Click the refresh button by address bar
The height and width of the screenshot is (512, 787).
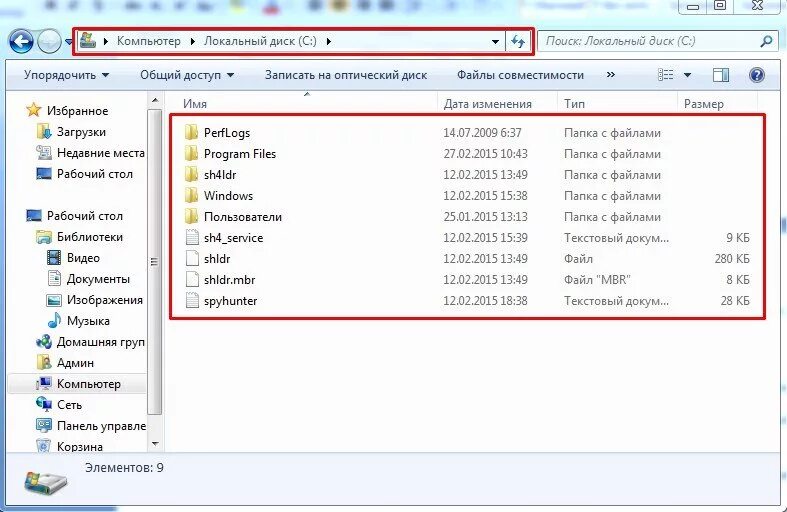517,41
